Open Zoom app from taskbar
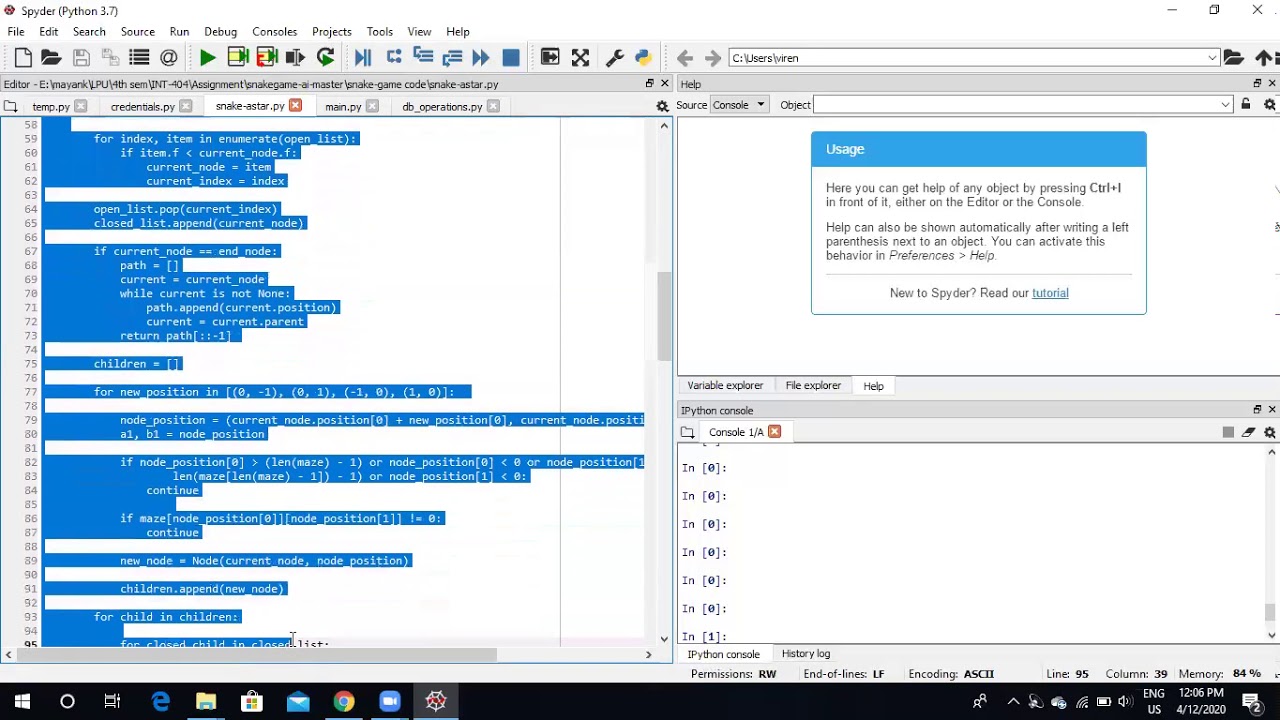 [x=390, y=702]
